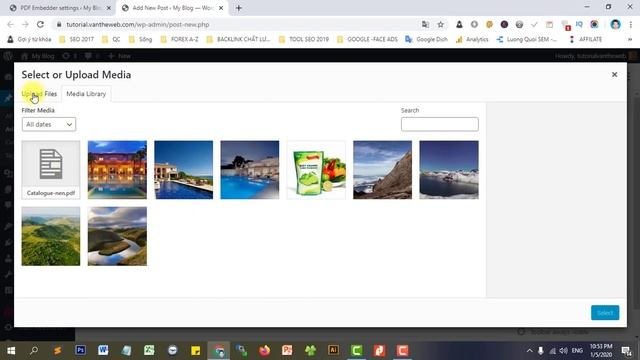This screenshot has height=360, width=640.
Task: Open PowerPoint from the taskbar
Action: click(x=287, y=350)
